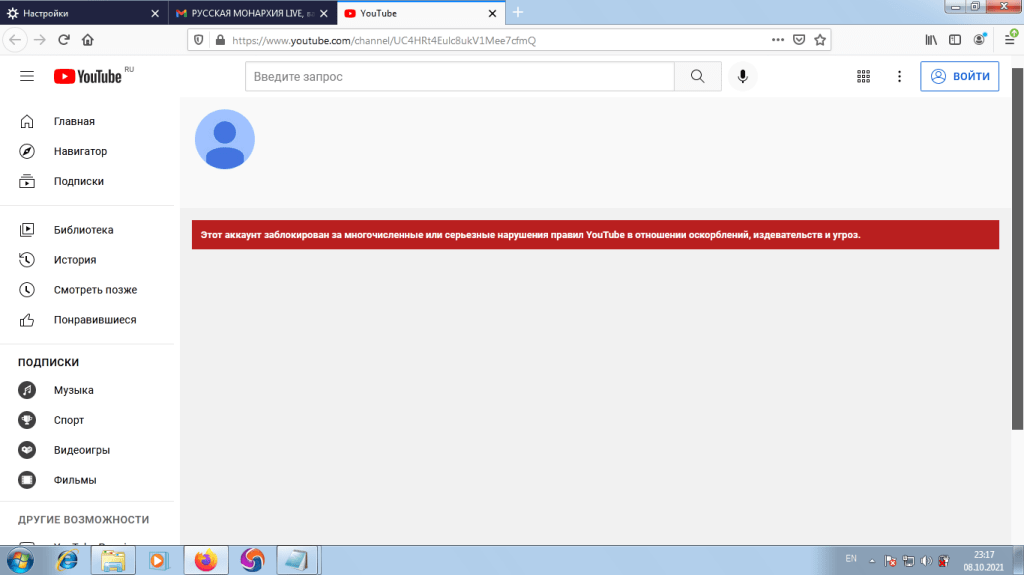Open История watch history
The height and width of the screenshot is (575, 1024).
75,260
